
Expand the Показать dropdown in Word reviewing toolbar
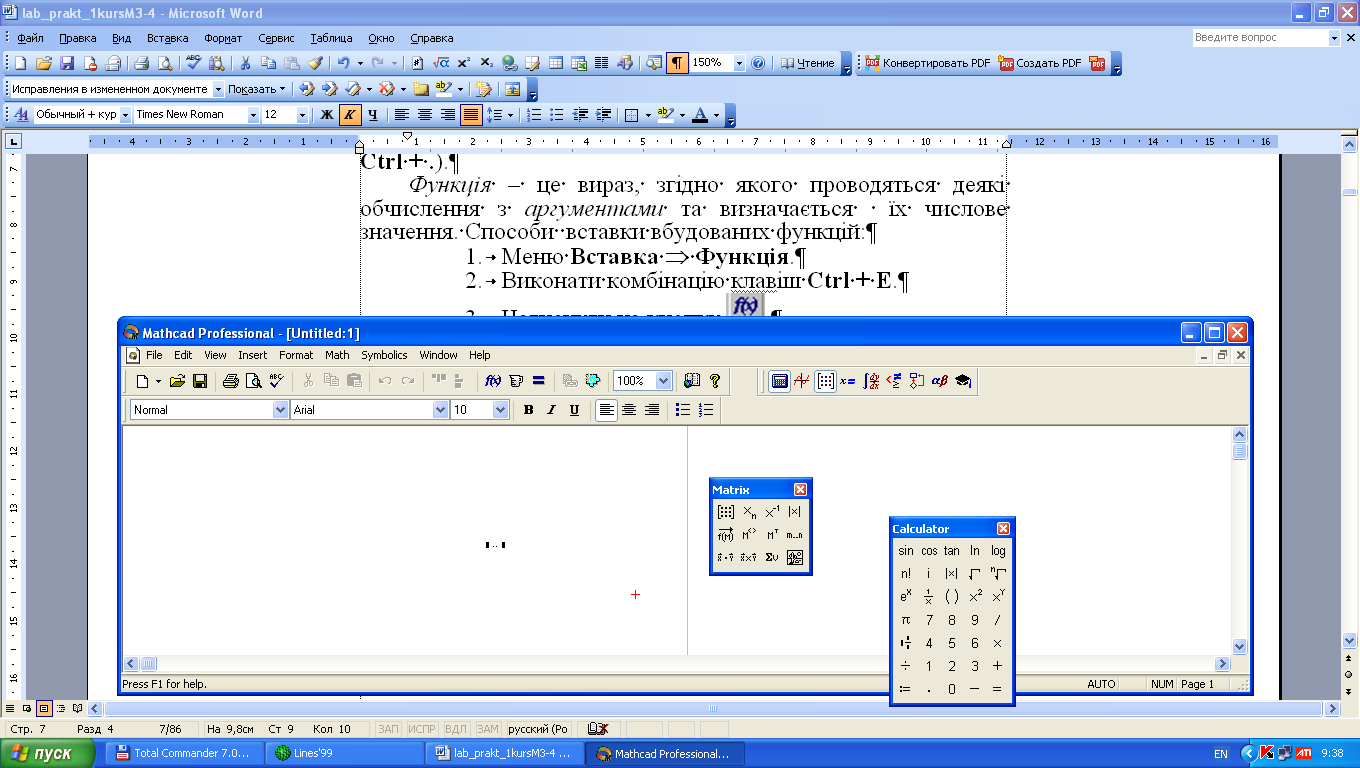[256, 89]
